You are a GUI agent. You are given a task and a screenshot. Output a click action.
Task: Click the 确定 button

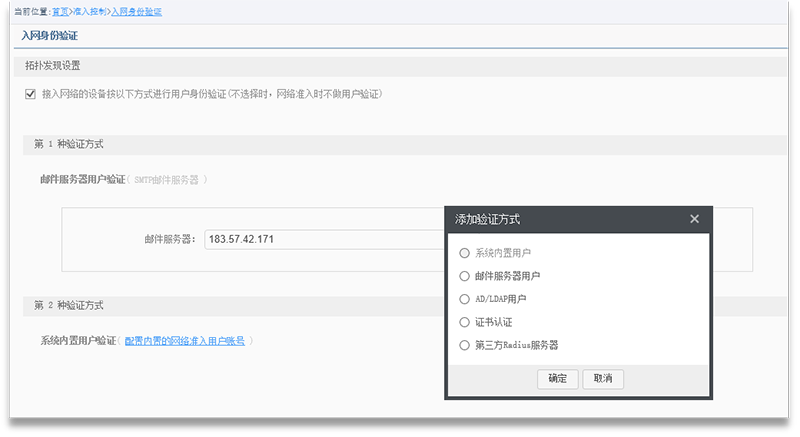pos(558,378)
